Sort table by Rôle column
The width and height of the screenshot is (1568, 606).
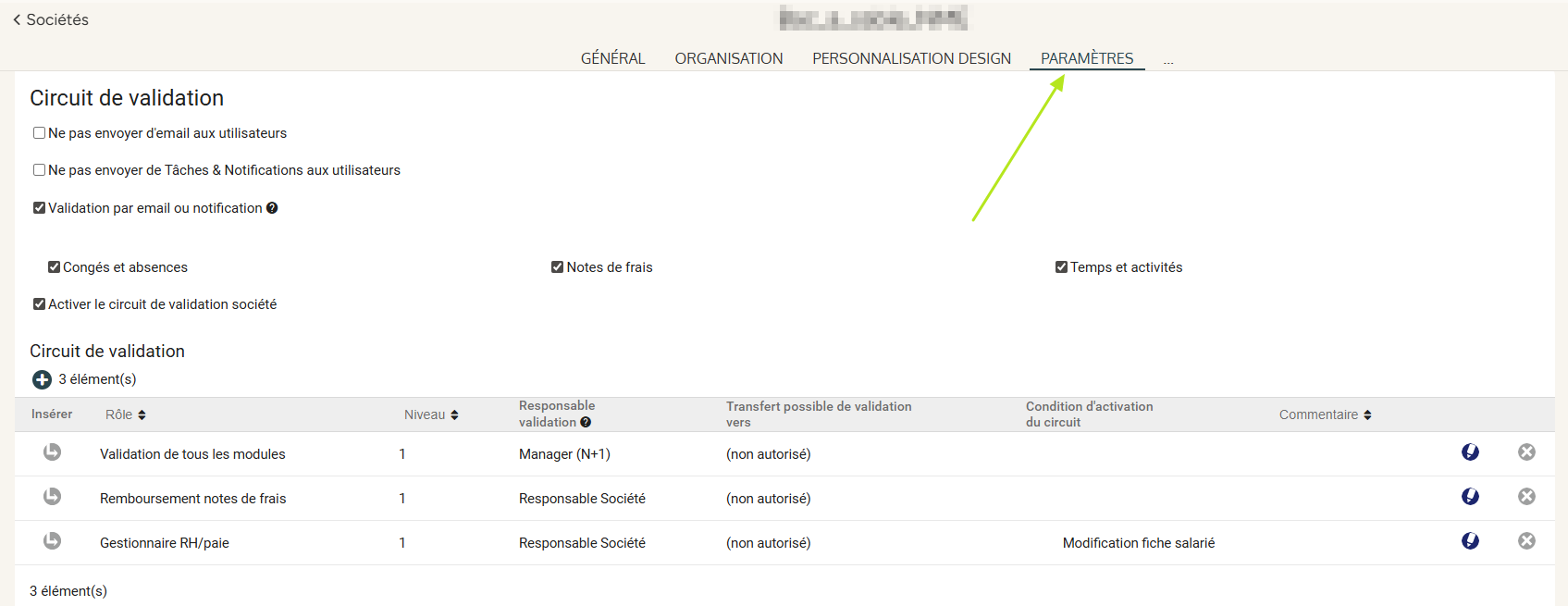(x=126, y=414)
